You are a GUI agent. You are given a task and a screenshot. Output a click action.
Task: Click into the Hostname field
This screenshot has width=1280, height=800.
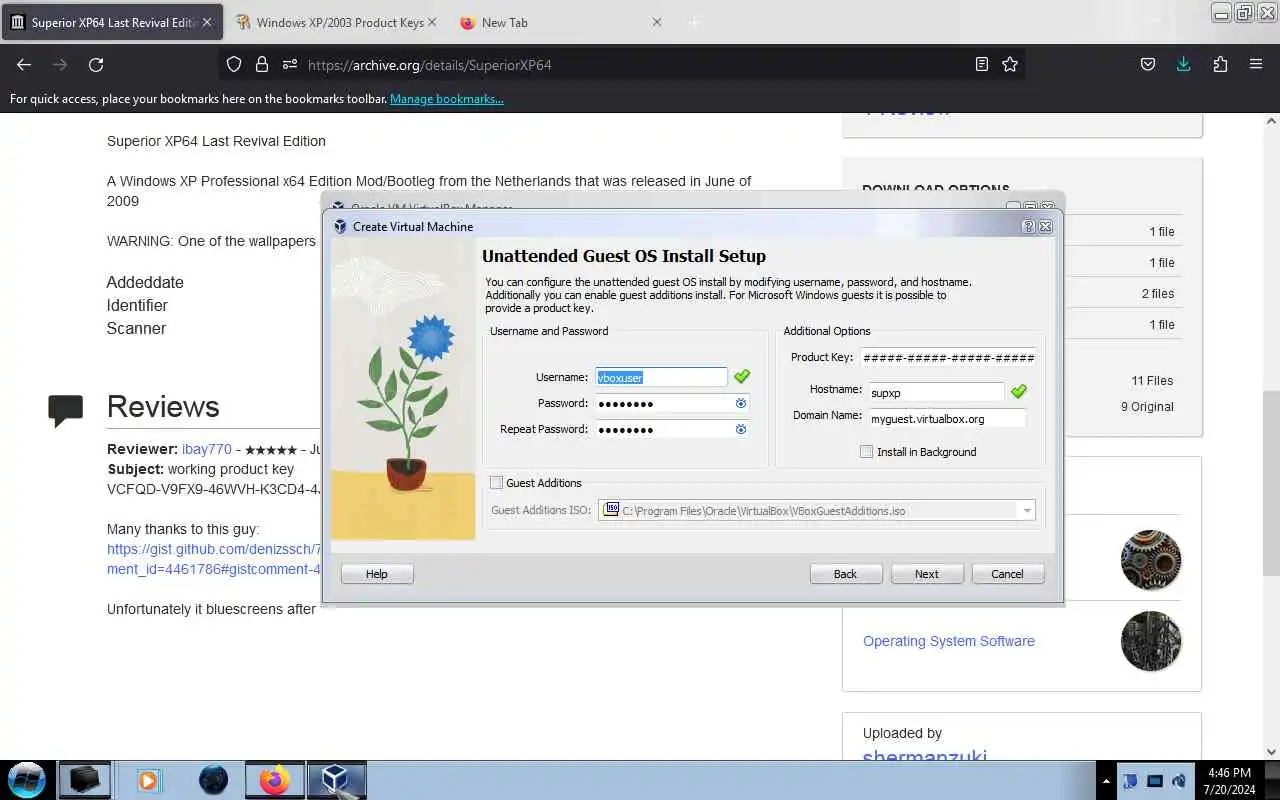tap(935, 393)
